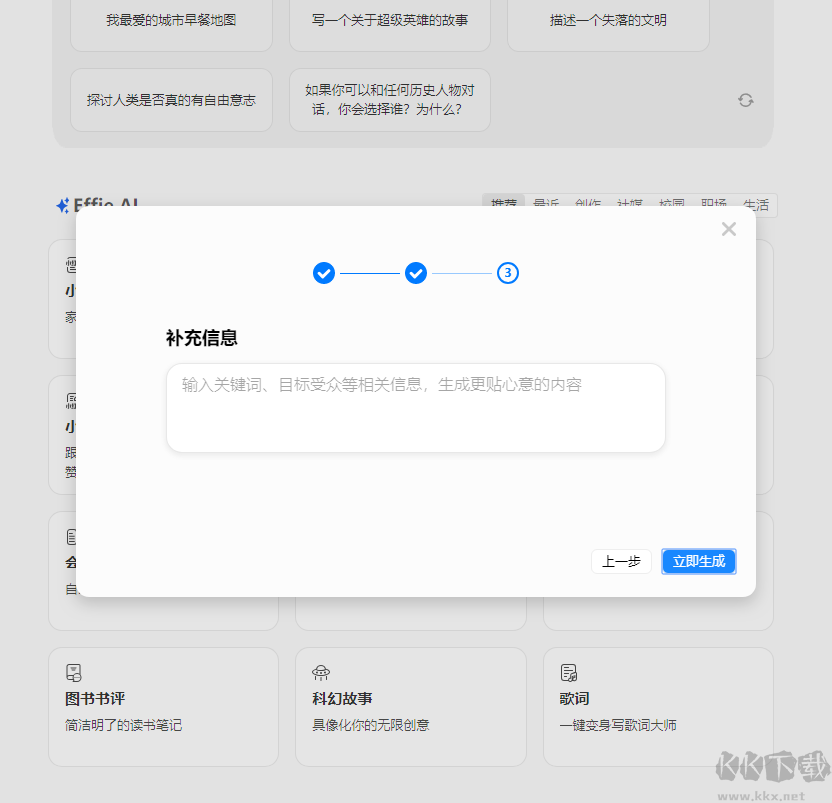Open the 图书书评 template card
The image size is (832, 803).
click(x=163, y=707)
